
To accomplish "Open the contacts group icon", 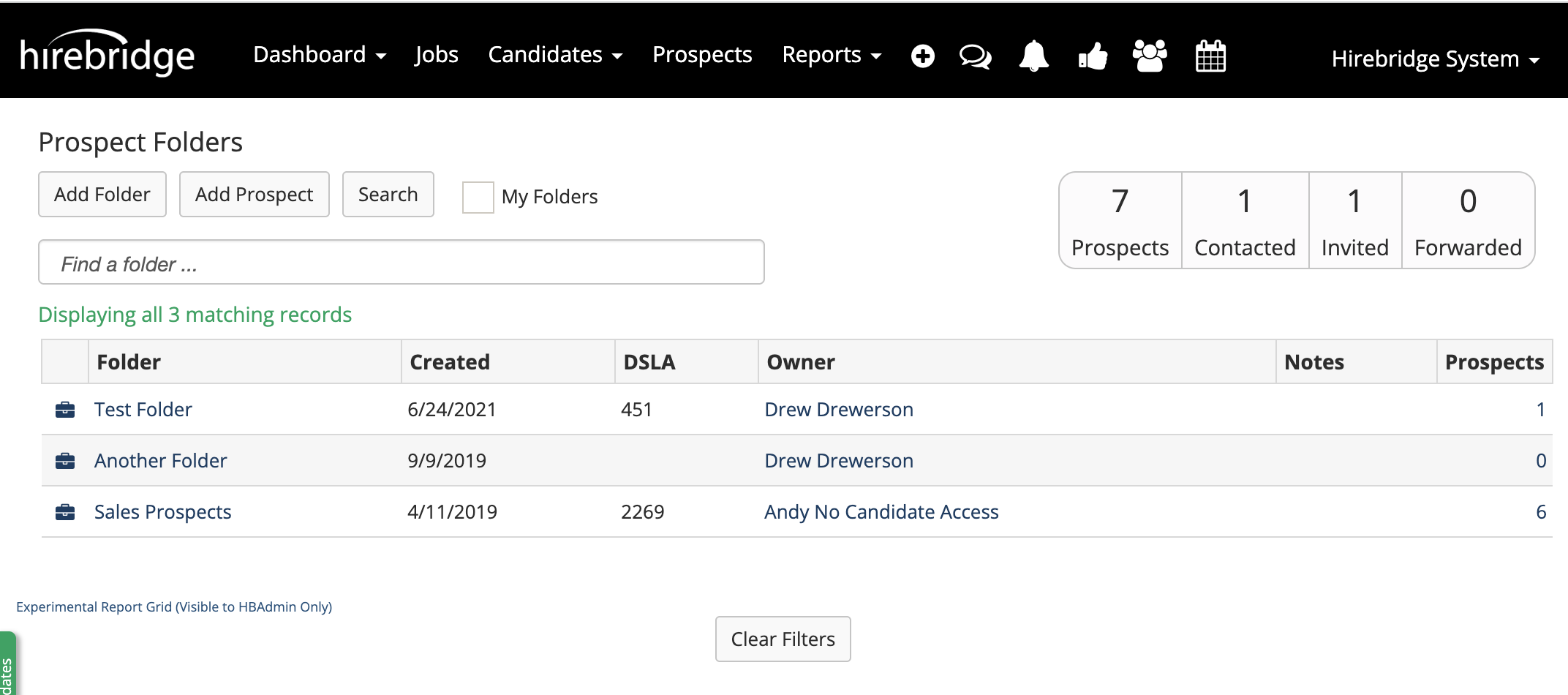I will 1148,56.
